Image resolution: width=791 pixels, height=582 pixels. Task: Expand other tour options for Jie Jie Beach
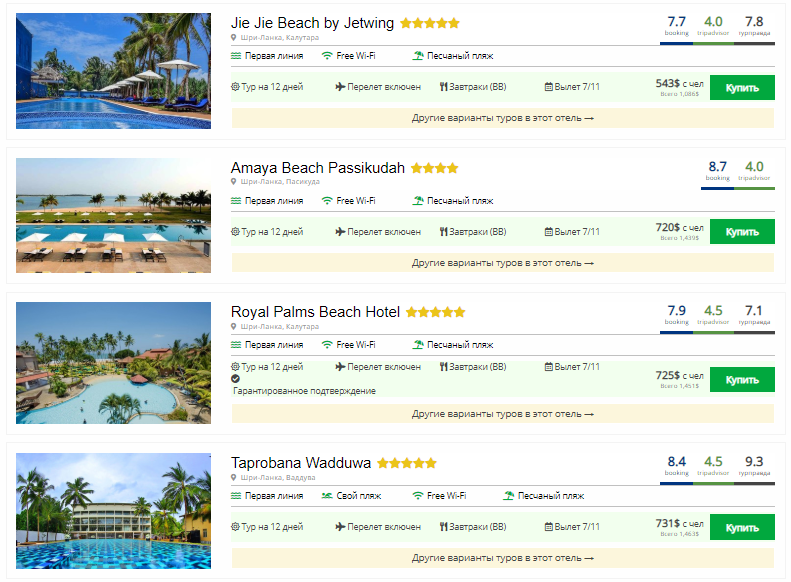pyautogui.click(x=502, y=118)
